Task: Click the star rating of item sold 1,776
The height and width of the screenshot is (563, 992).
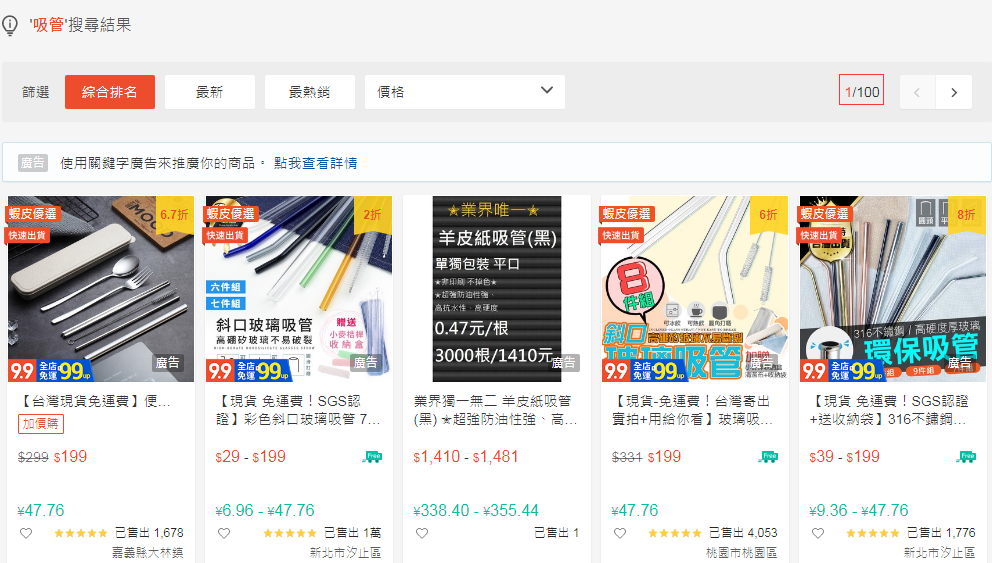Action: pos(873,533)
